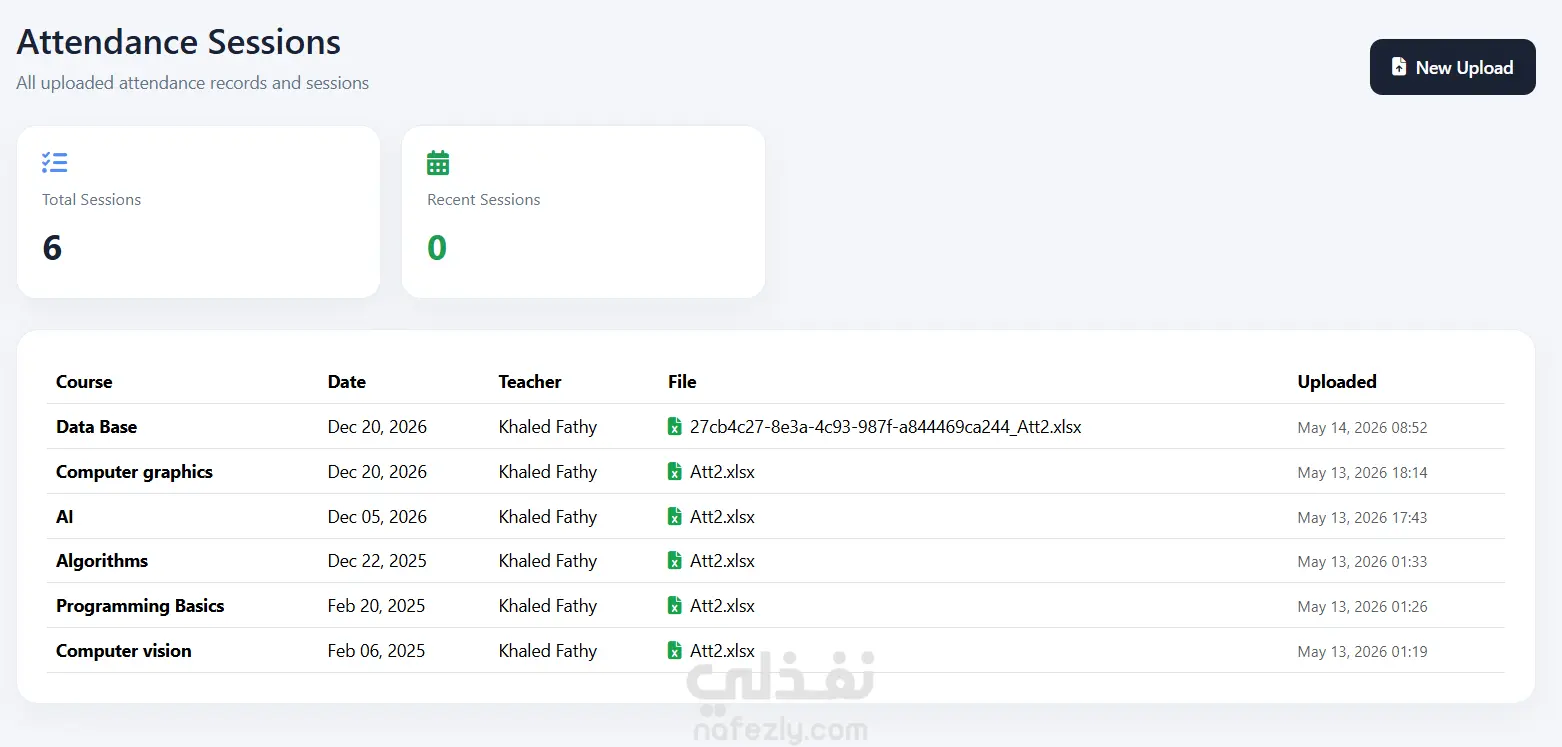
Task: Select the Recent Sessions card
Action: 583,212
